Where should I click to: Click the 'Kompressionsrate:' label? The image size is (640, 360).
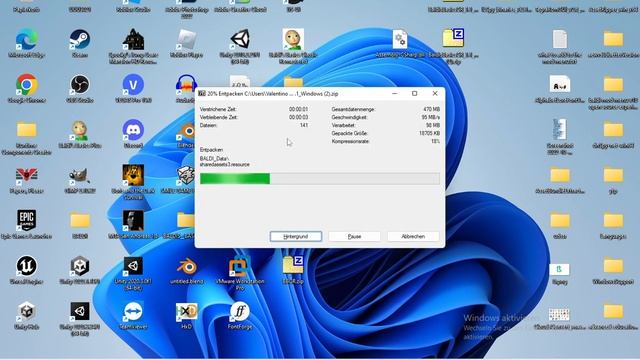coord(351,142)
